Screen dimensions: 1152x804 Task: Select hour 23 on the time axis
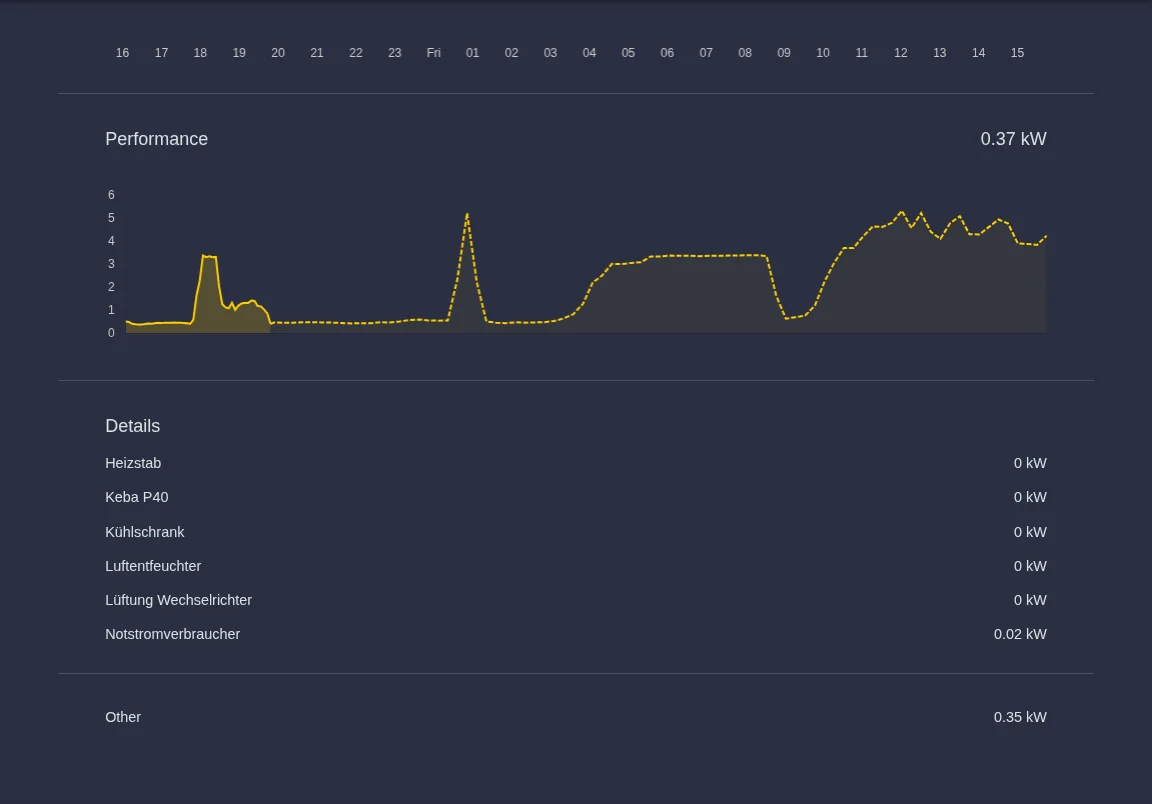[395, 53]
